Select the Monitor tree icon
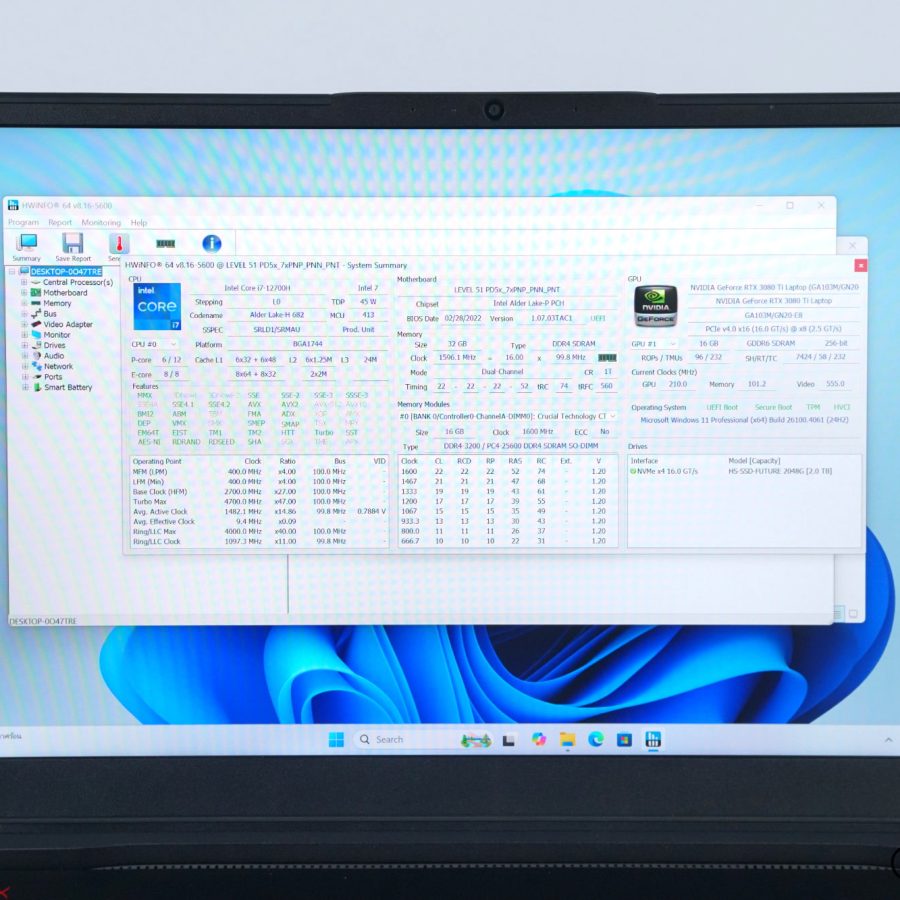The width and height of the screenshot is (900, 900). (36, 335)
